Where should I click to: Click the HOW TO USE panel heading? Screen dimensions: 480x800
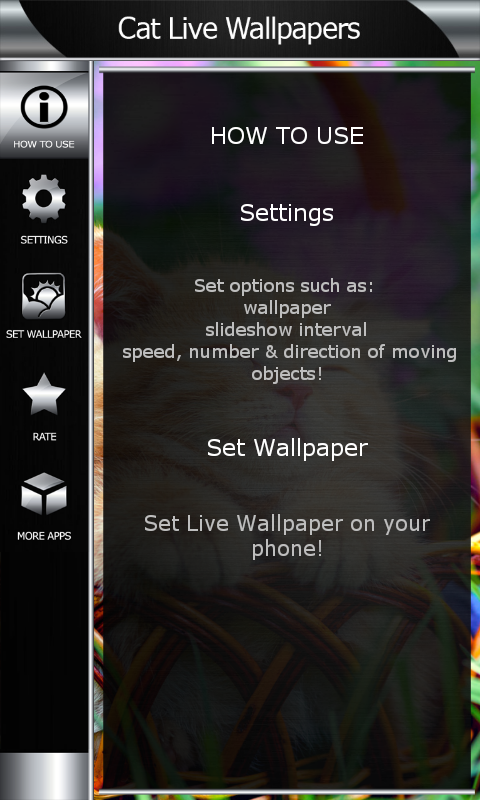point(287,136)
